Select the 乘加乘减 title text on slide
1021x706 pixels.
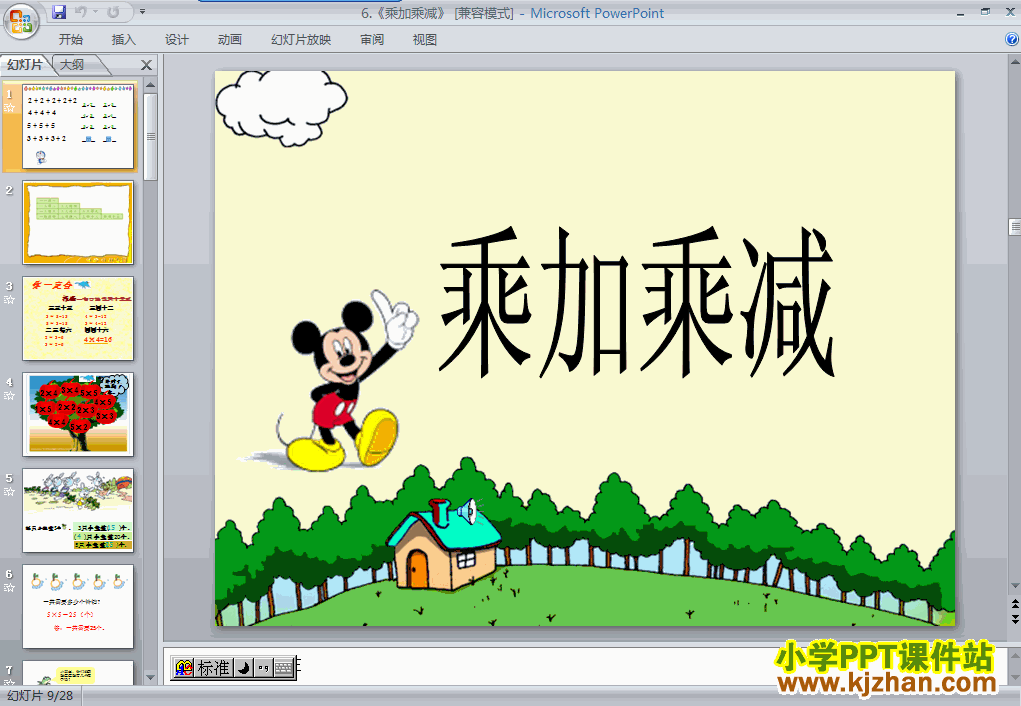tap(636, 302)
